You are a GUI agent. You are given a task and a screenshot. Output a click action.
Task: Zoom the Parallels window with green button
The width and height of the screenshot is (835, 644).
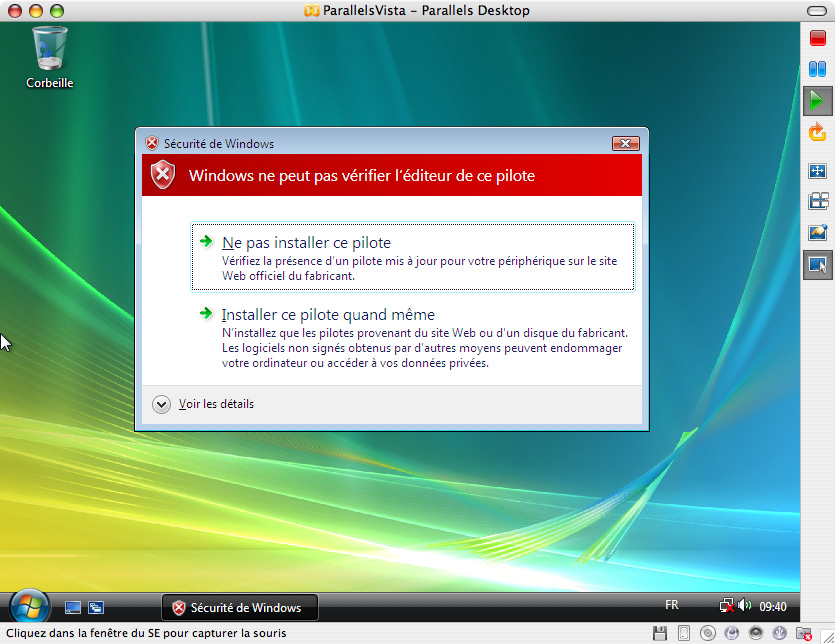(56, 11)
